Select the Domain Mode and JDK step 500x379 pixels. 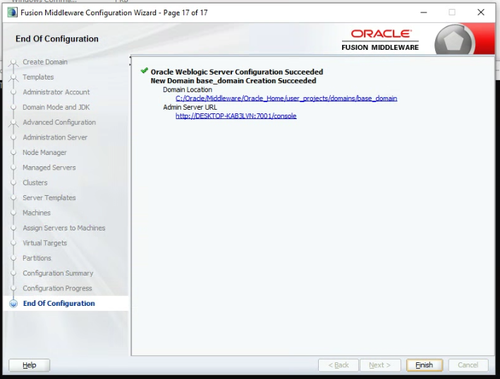tap(56, 107)
